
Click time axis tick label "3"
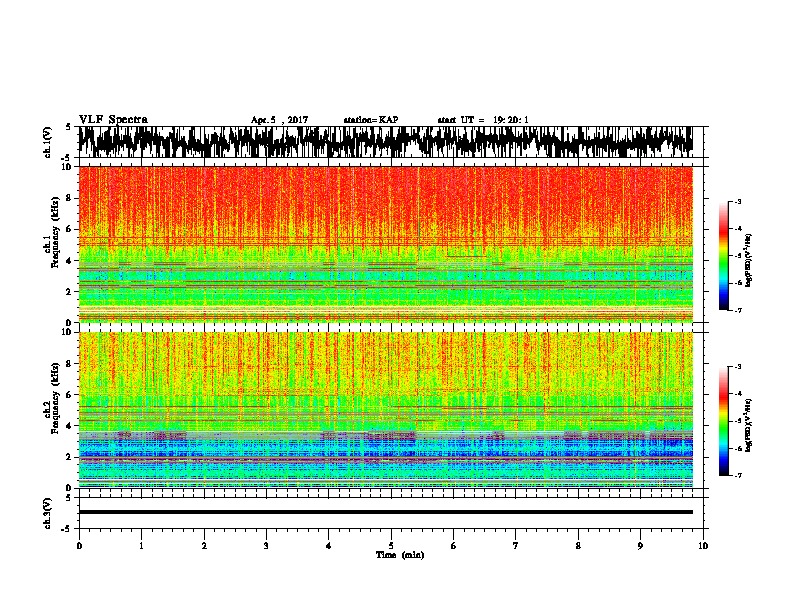[266, 546]
